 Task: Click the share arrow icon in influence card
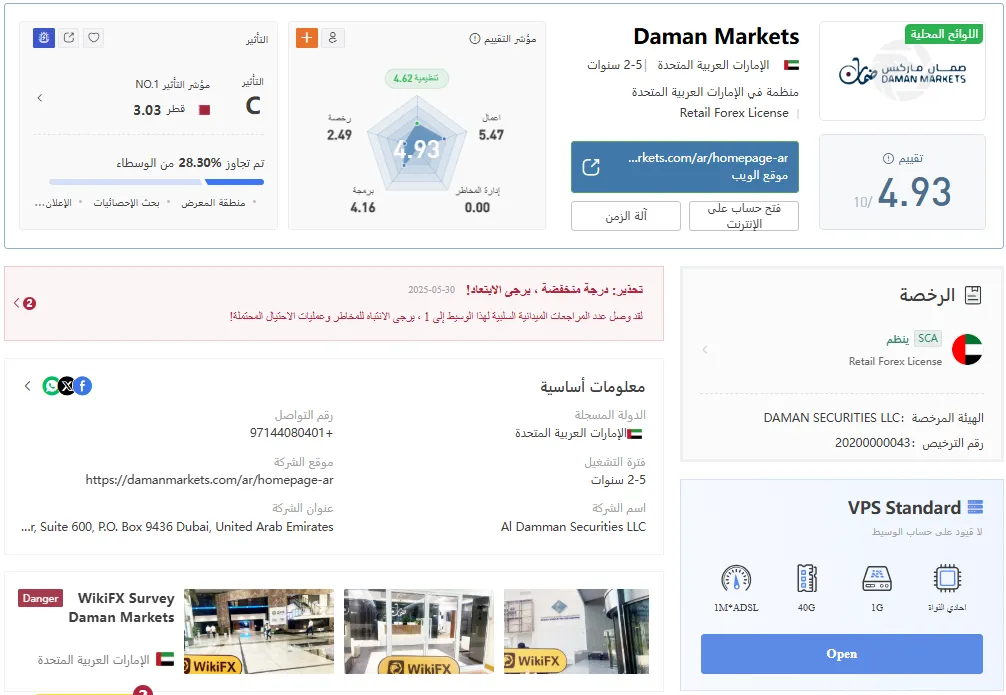[x=69, y=38]
